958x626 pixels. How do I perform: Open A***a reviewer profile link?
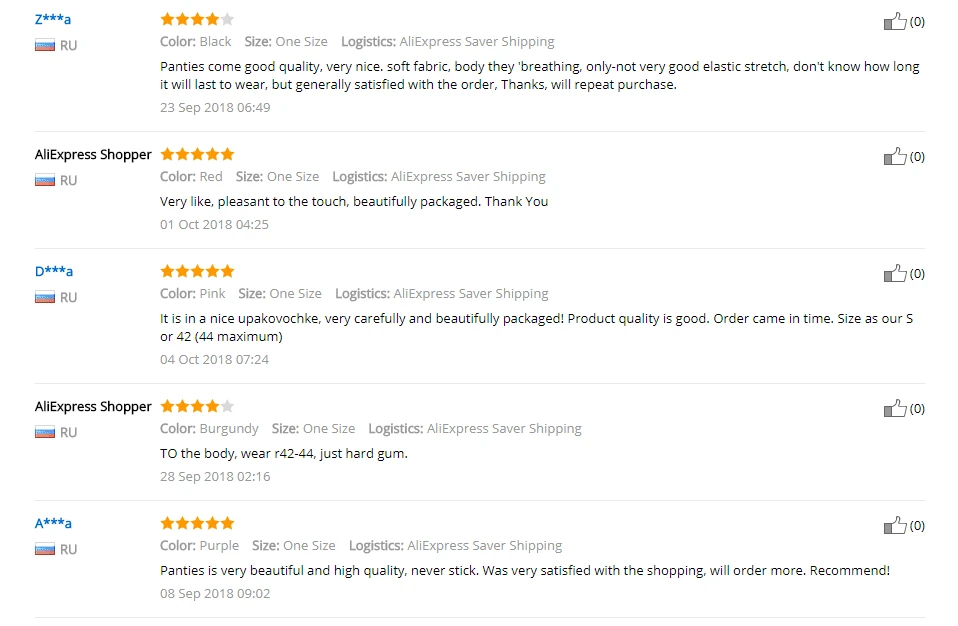pyautogui.click(x=53, y=523)
